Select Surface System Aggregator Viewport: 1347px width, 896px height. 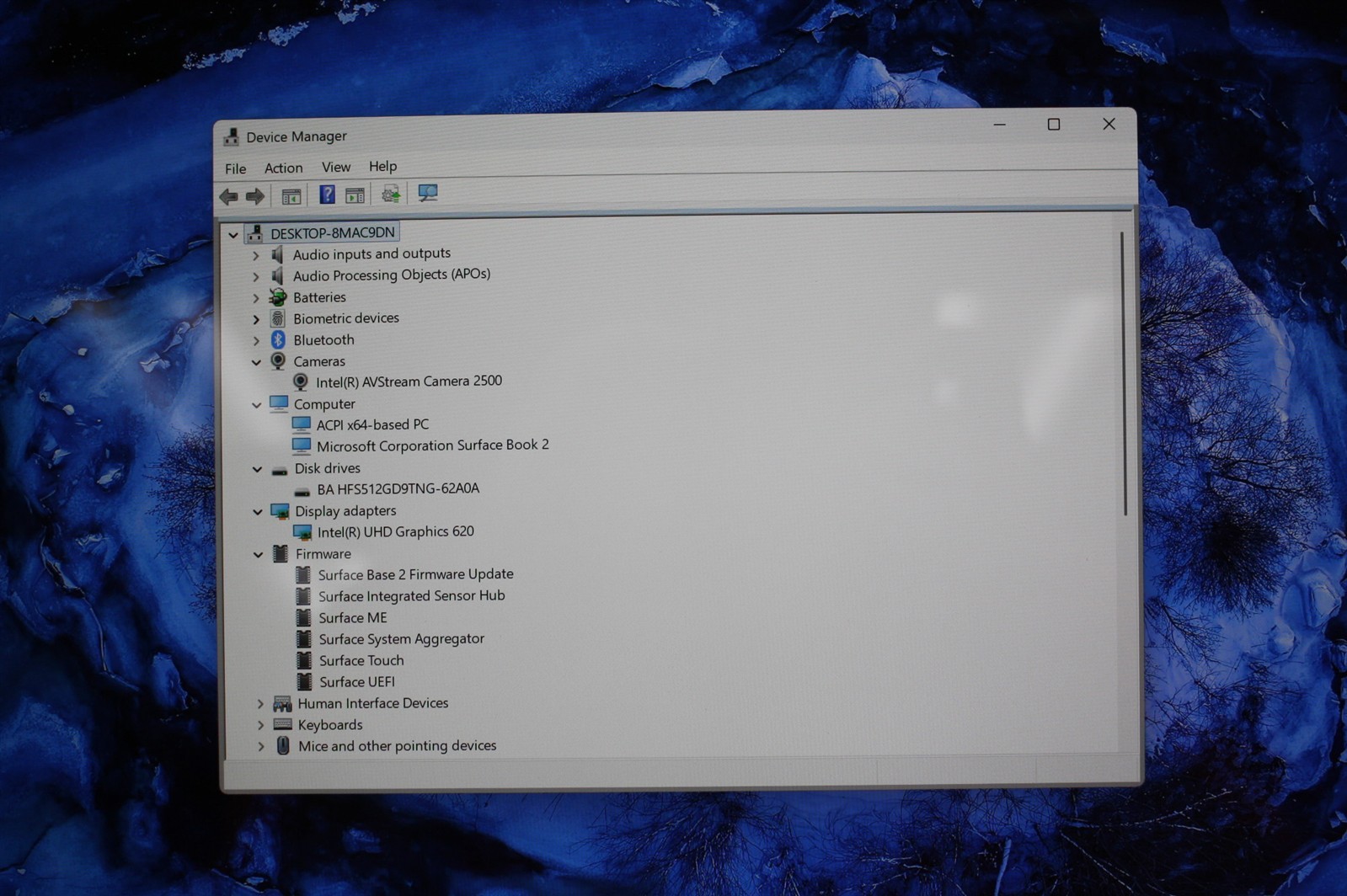[401, 639]
